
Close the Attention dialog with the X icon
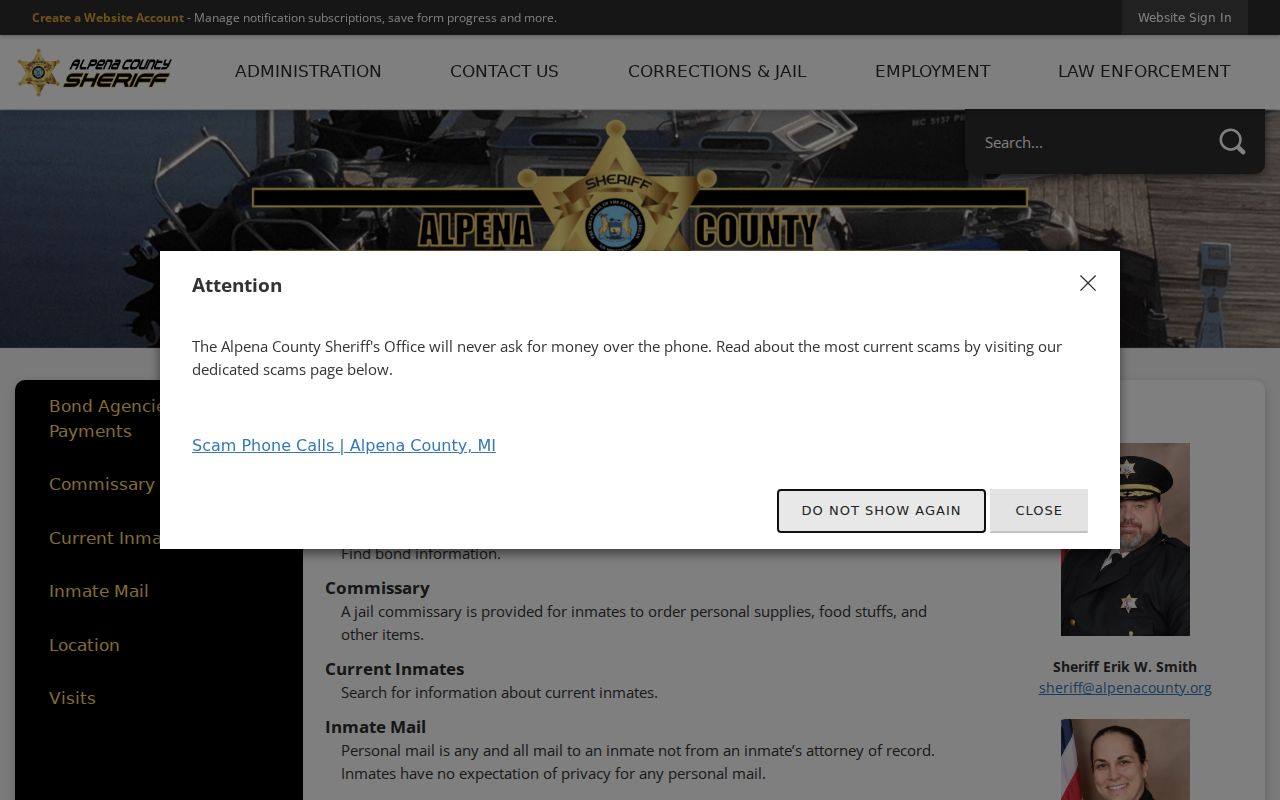click(x=1088, y=283)
